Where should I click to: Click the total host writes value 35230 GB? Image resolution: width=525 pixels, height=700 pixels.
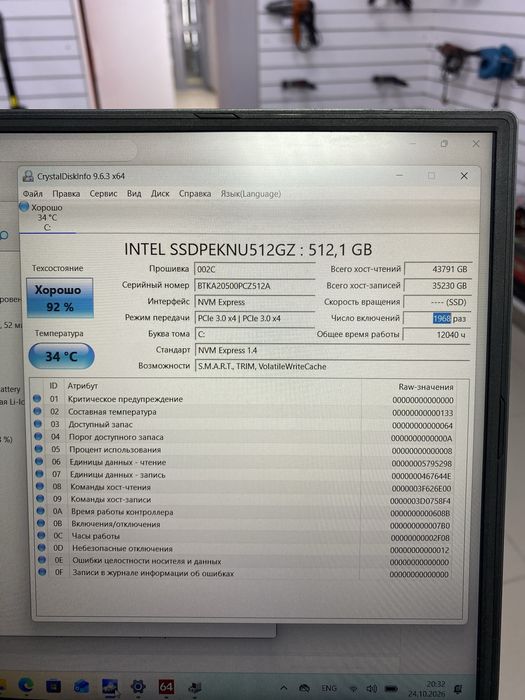pos(437,286)
